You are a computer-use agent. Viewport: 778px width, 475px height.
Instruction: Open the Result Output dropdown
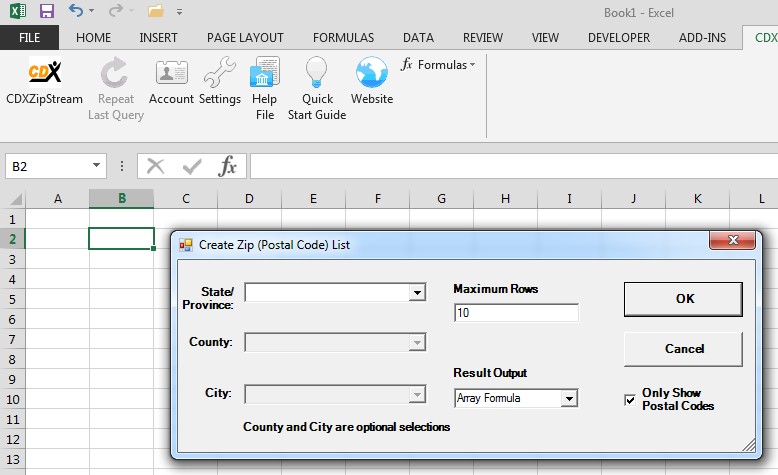[x=569, y=398]
